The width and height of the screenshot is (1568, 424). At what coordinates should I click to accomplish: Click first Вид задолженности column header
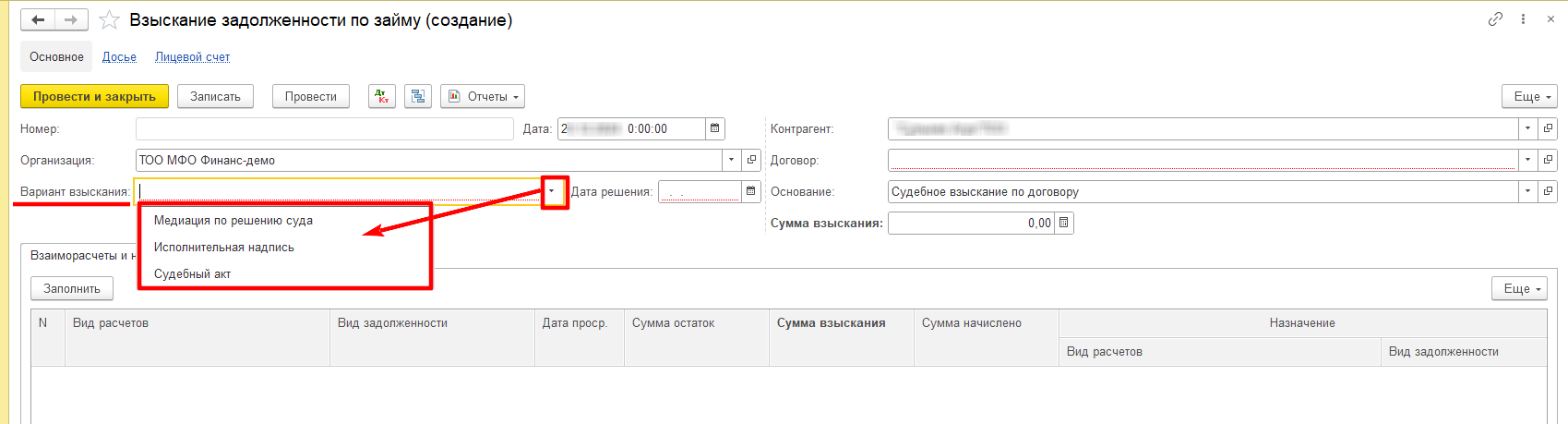coord(432,337)
